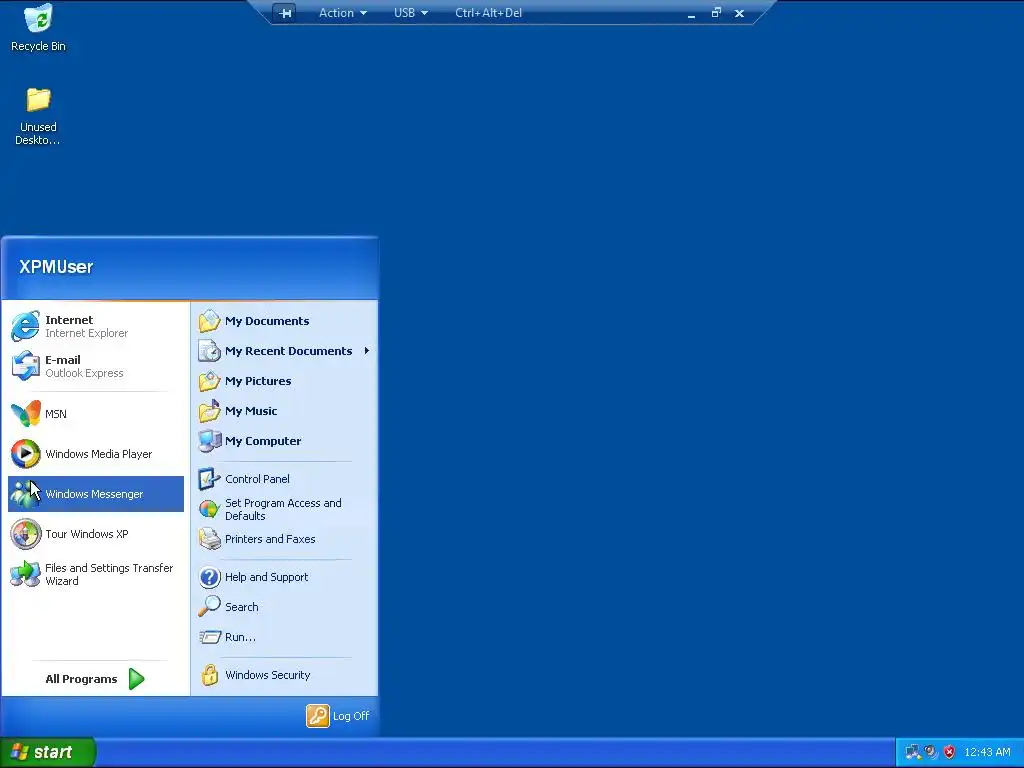Image resolution: width=1024 pixels, height=768 pixels.
Task: Click the network tray icon
Action: [x=912, y=752]
